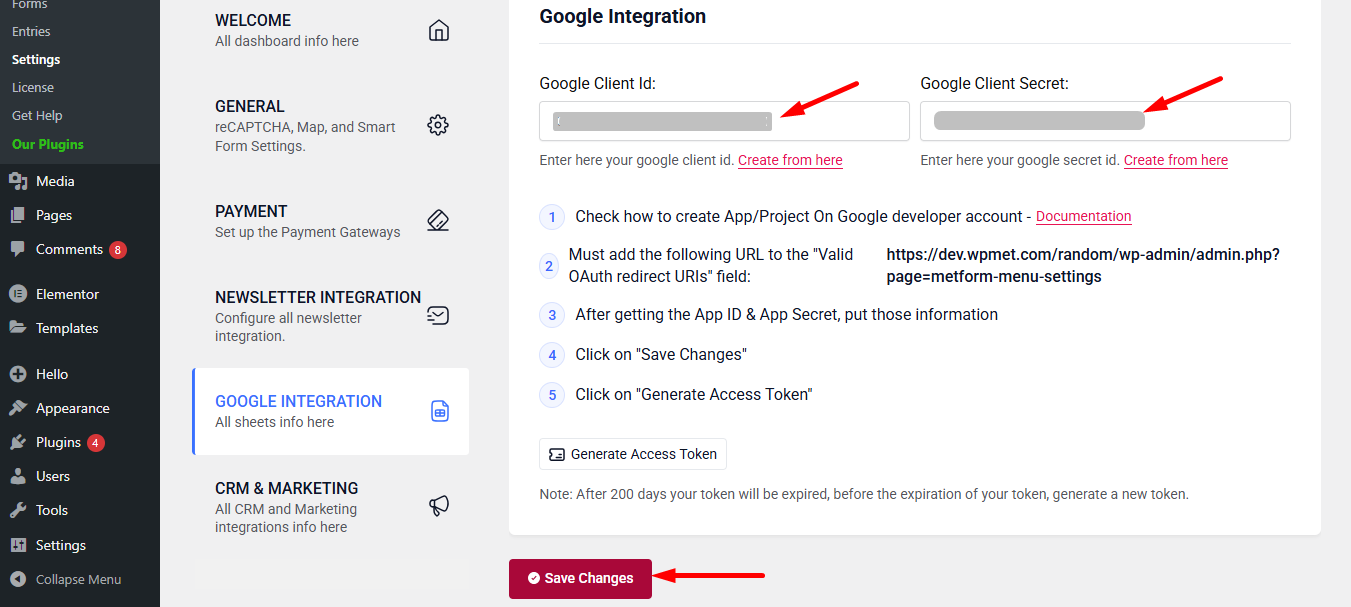Image resolution: width=1351 pixels, height=607 pixels.
Task: Open Plugins via the plug icon
Action: point(20,441)
